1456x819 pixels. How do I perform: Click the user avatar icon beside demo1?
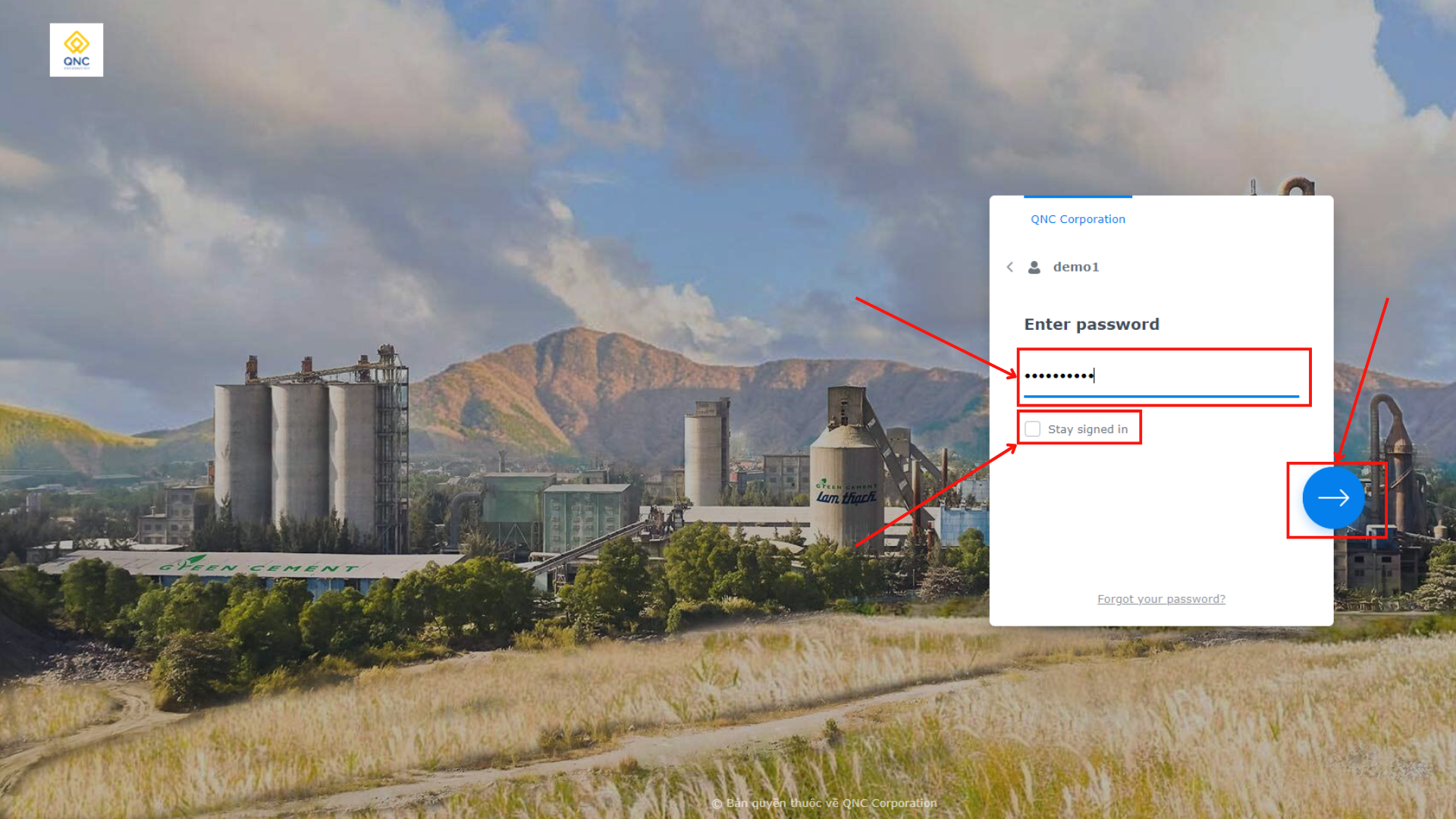click(x=1034, y=267)
